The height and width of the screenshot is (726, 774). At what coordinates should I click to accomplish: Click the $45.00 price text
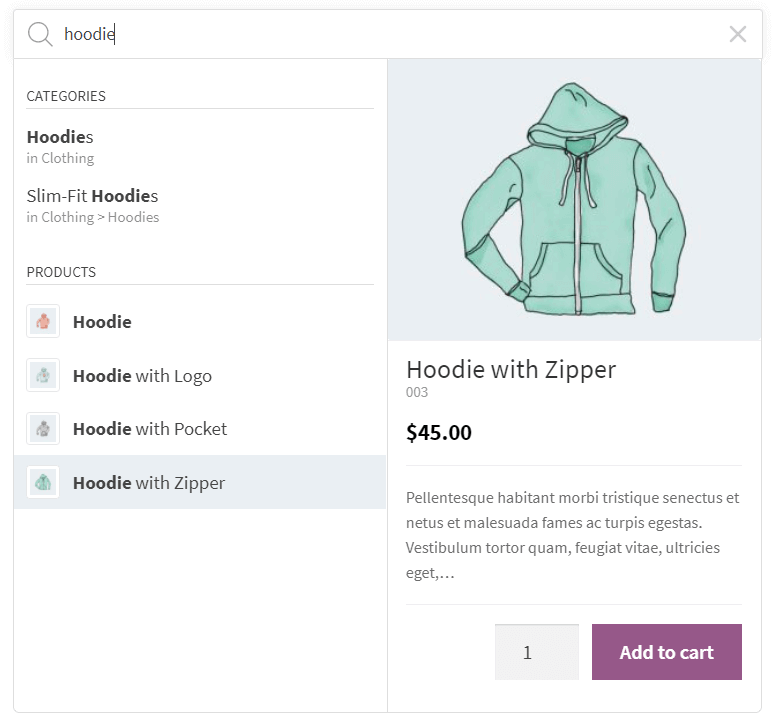(439, 432)
